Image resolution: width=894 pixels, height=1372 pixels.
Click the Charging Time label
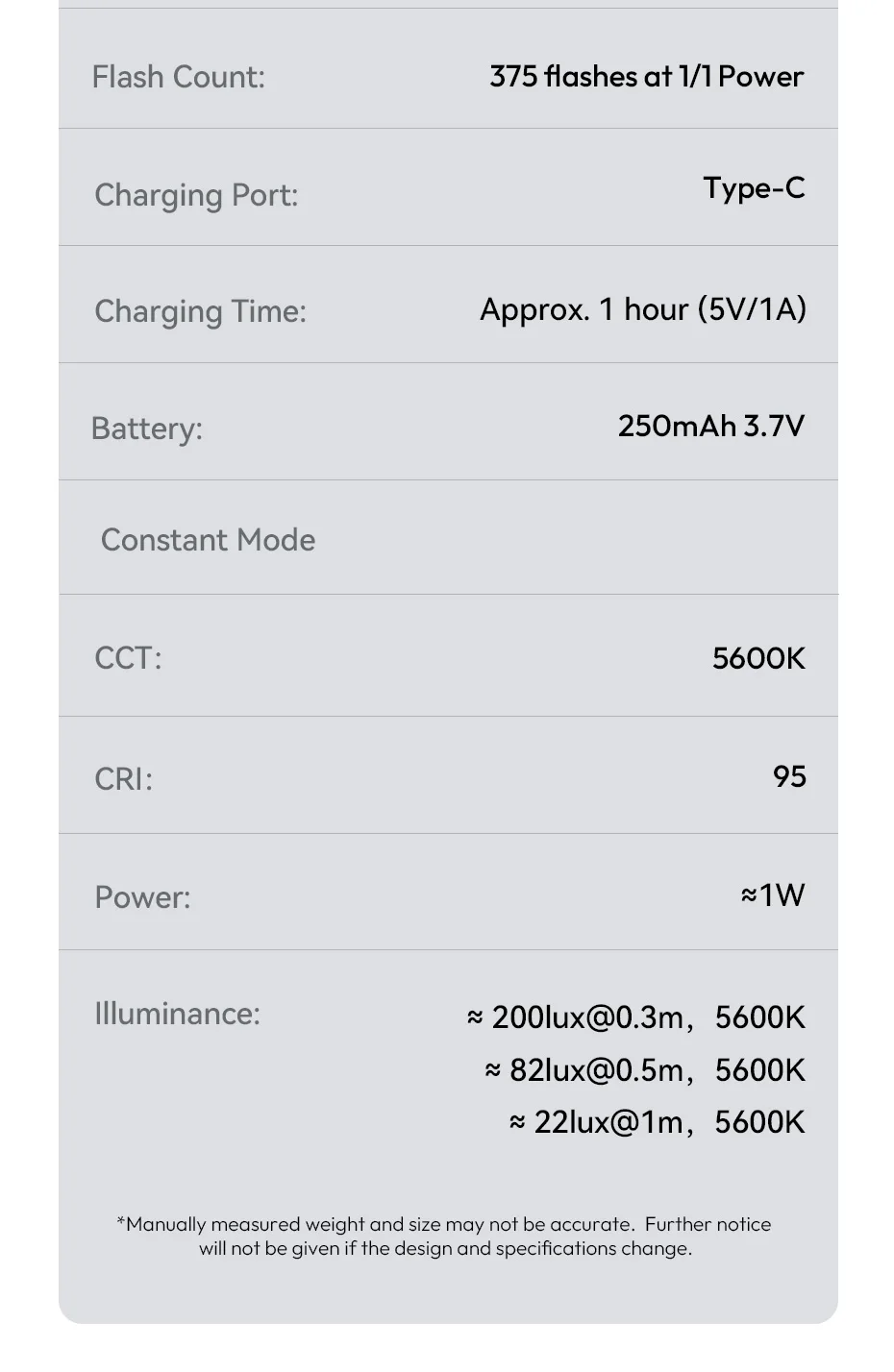(x=200, y=311)
